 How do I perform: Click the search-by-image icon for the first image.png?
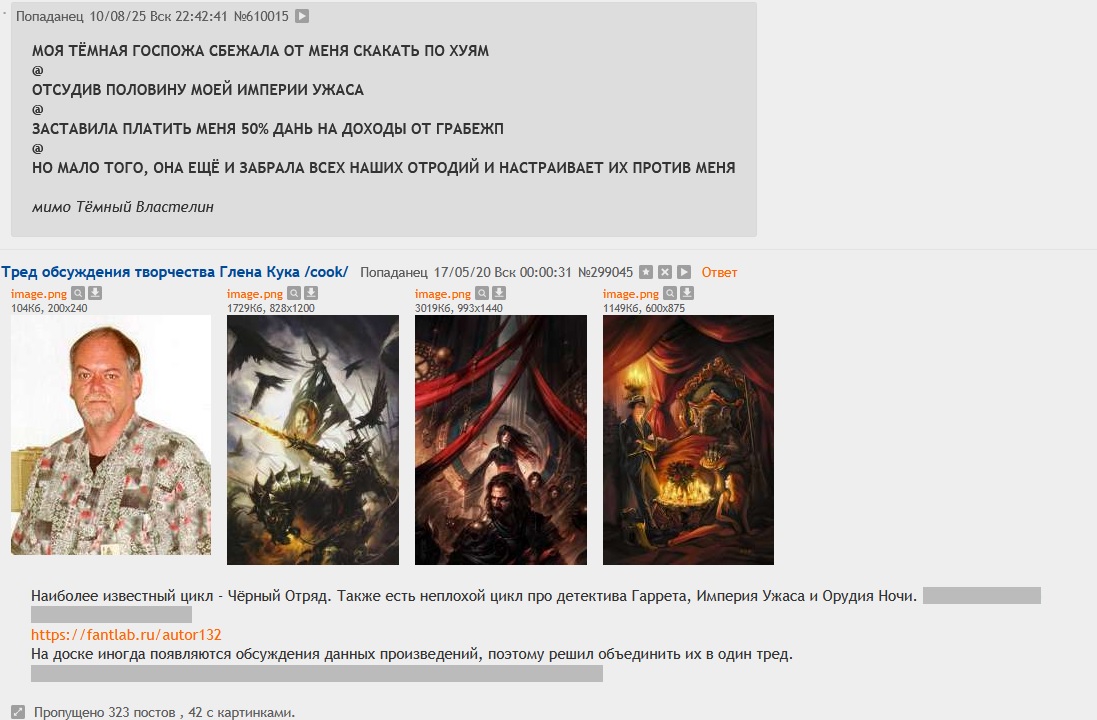coord(78,293)
